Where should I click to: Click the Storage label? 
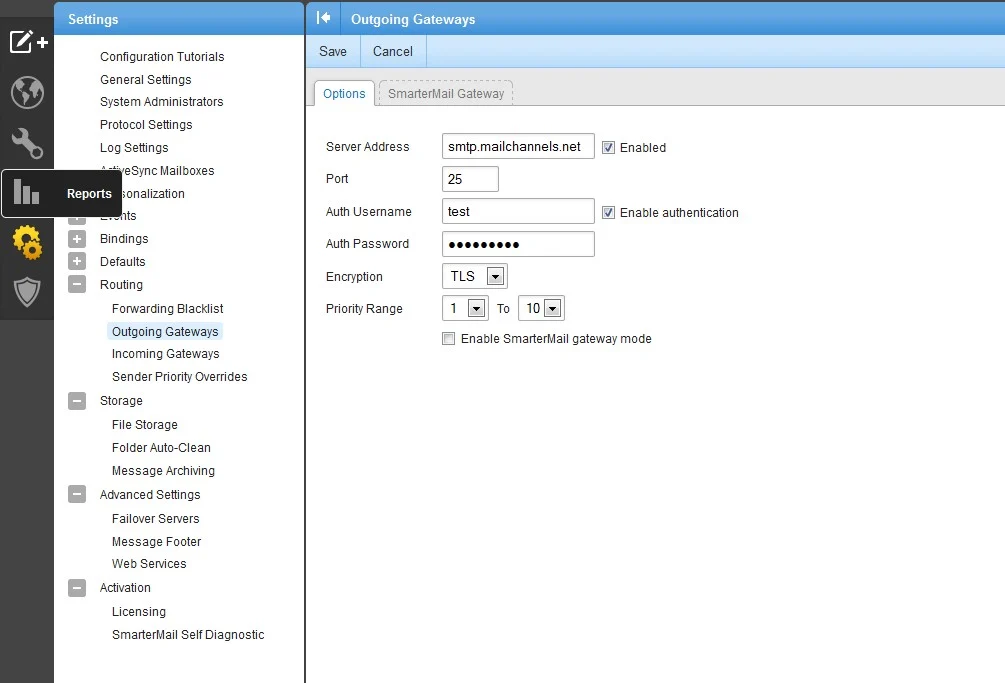pyautogui.click(x=121, y=401)
